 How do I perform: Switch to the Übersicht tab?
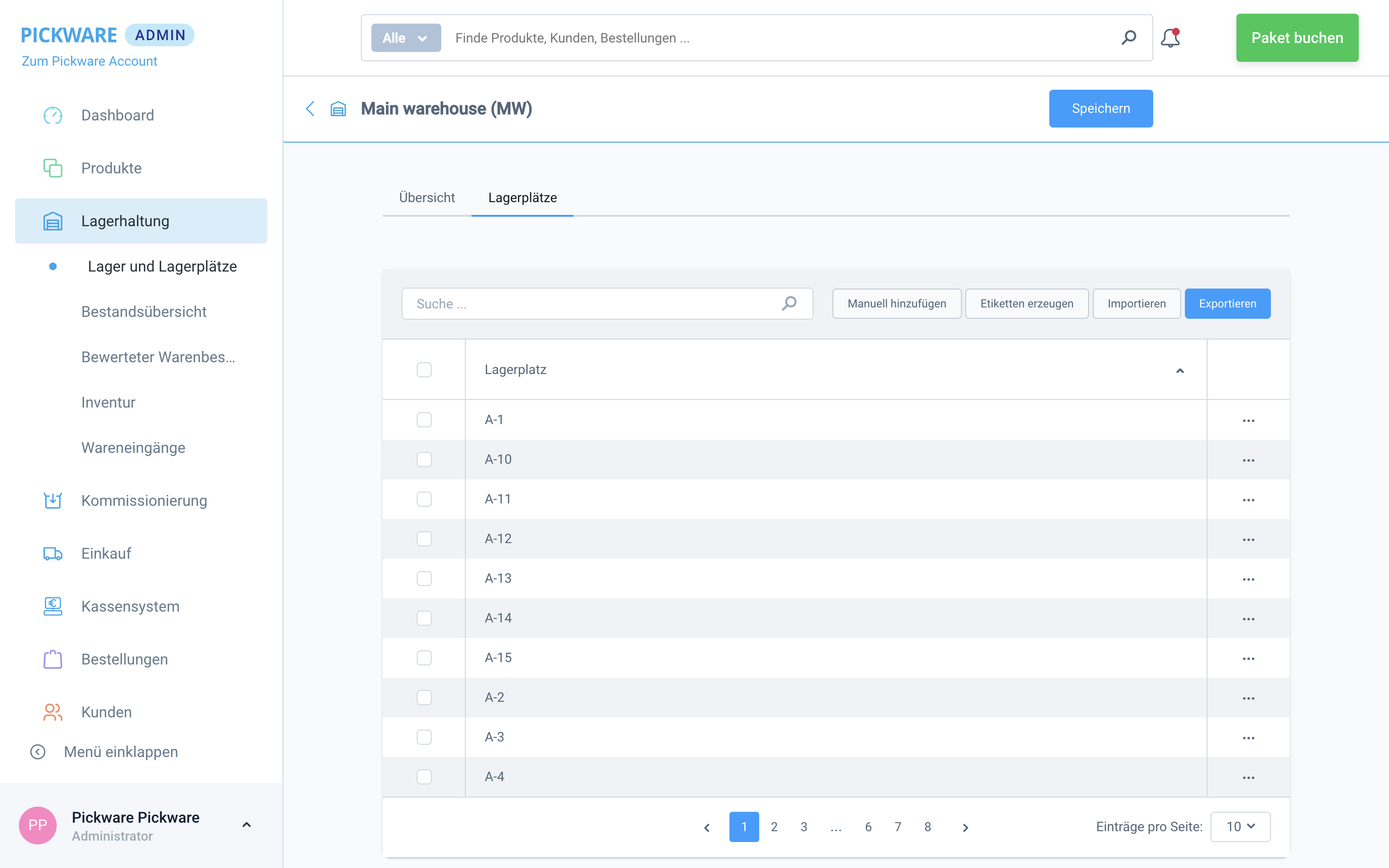(427, 197)
